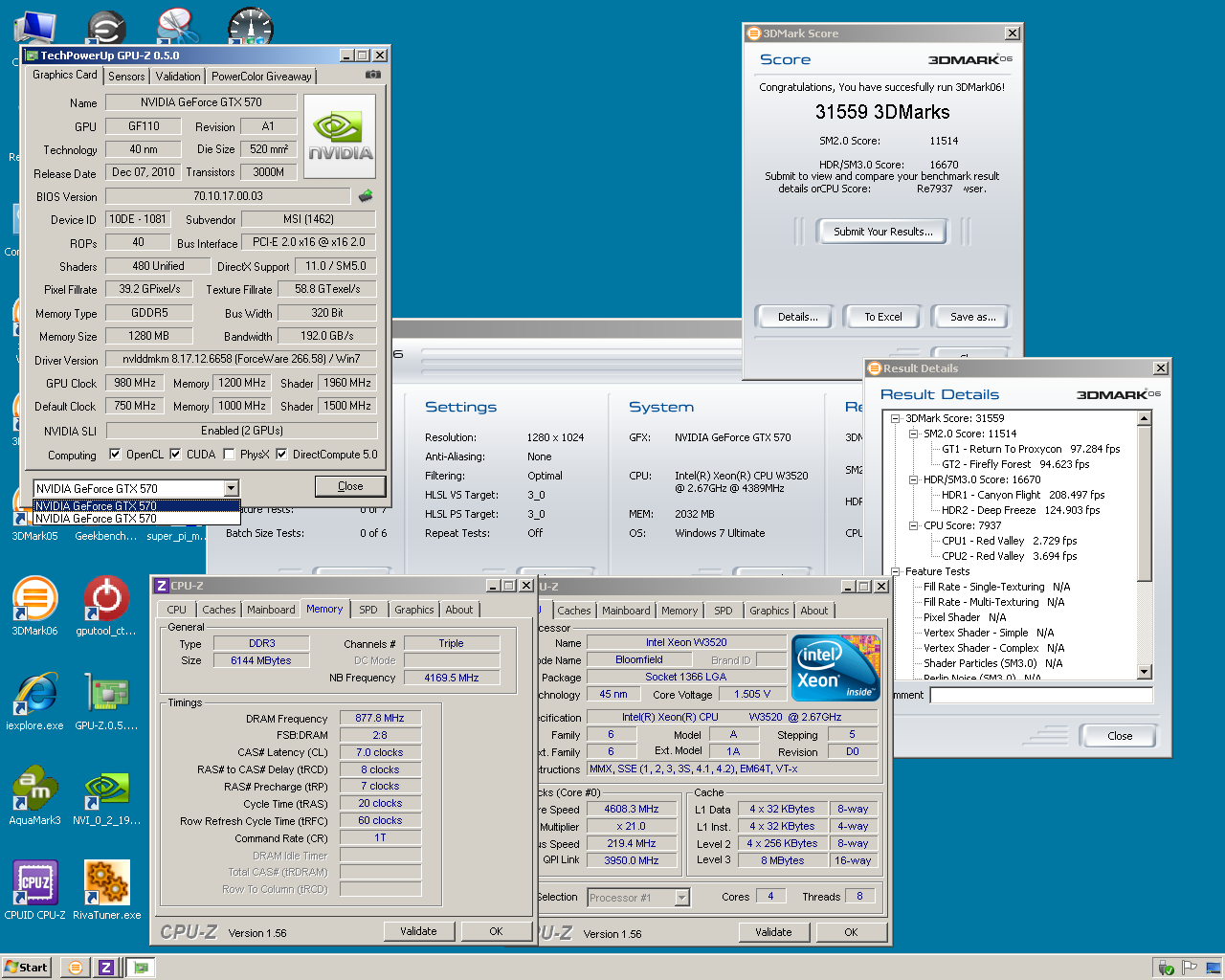The image size is (1225, 980).
Task: Click the Windows Start button
Action: 26,967
